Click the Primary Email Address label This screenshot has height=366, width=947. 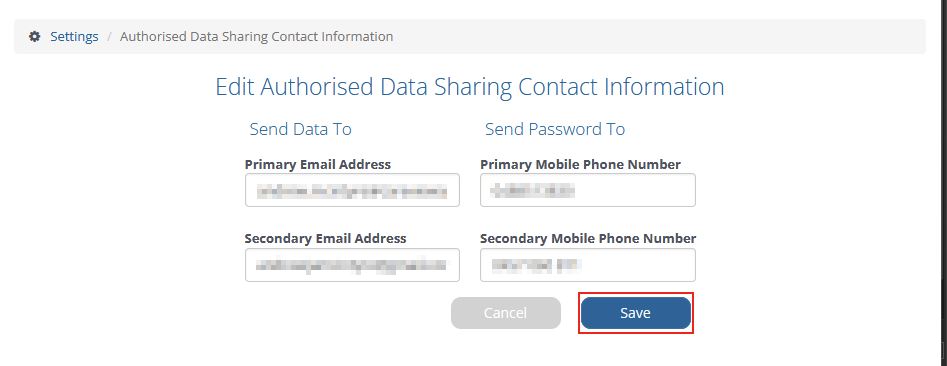(x=318, y=164)
